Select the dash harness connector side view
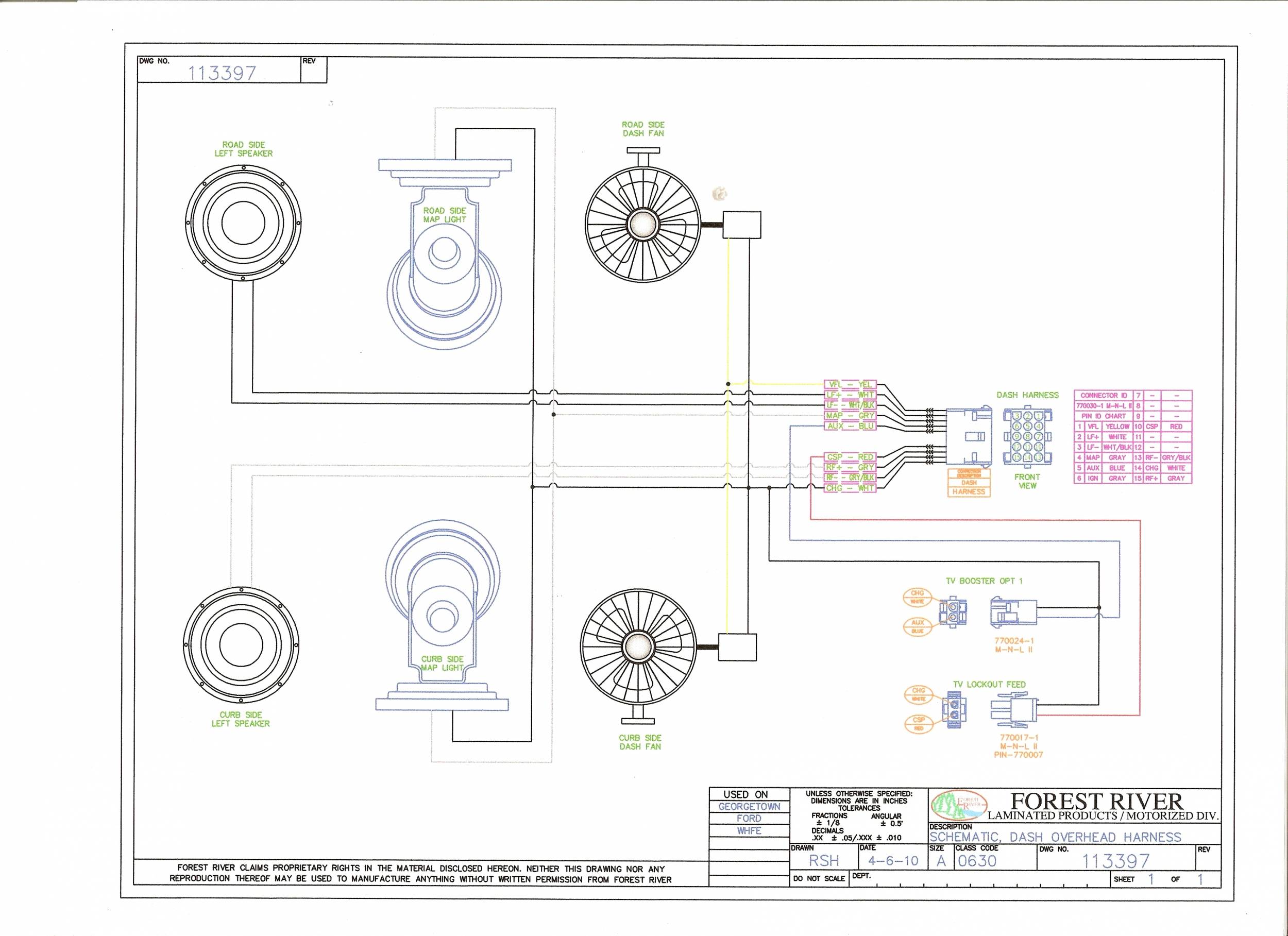Screen dimensions: 1288x936 (969, 436)
